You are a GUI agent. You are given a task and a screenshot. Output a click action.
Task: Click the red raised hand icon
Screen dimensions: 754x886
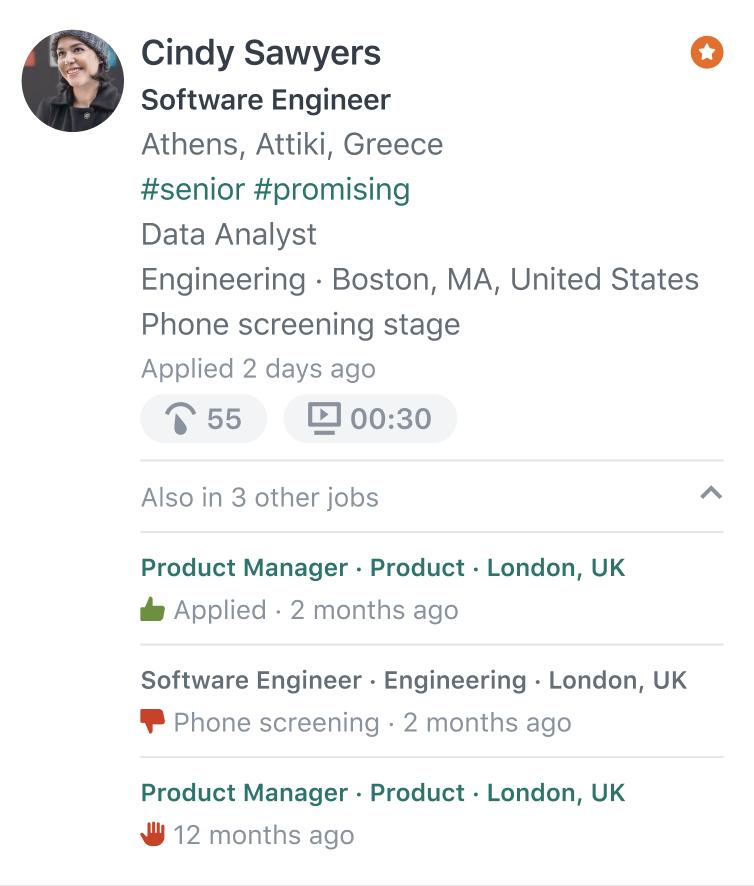tap(152, 834)
